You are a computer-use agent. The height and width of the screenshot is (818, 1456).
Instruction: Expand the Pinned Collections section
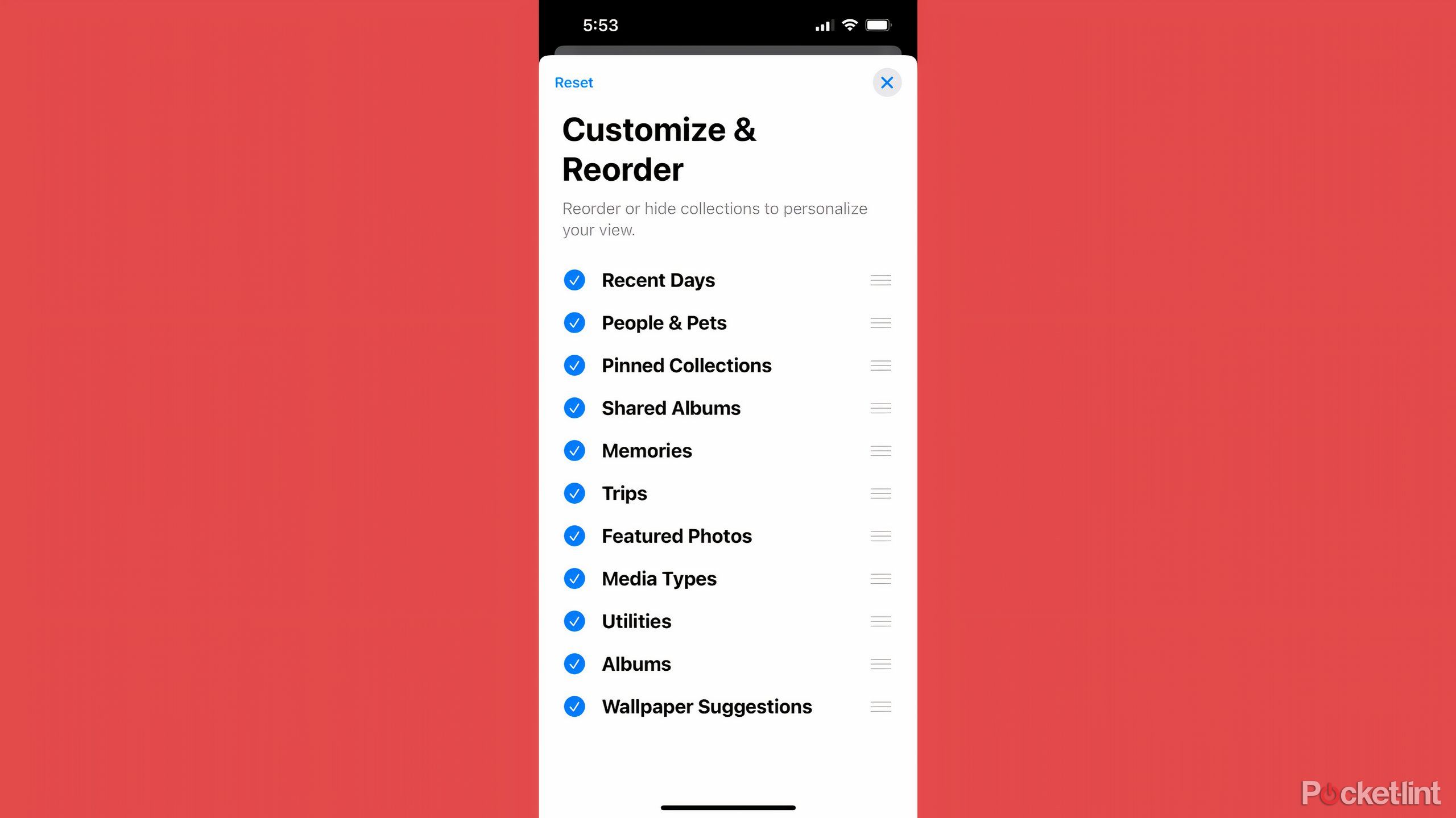(x=686, y=365)
